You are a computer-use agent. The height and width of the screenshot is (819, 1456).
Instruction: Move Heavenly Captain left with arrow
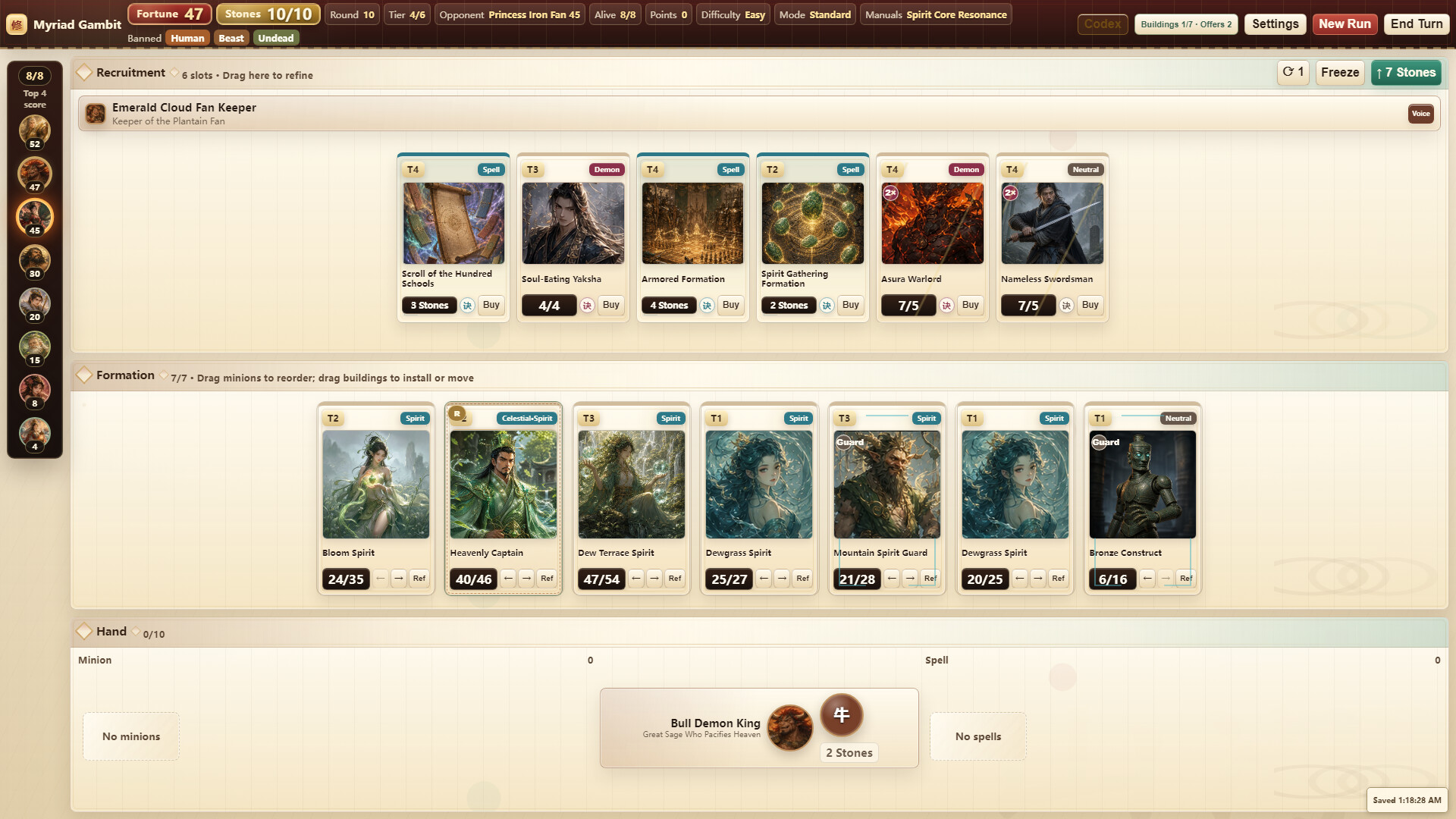pyautogui.click(x=509, y=579)
